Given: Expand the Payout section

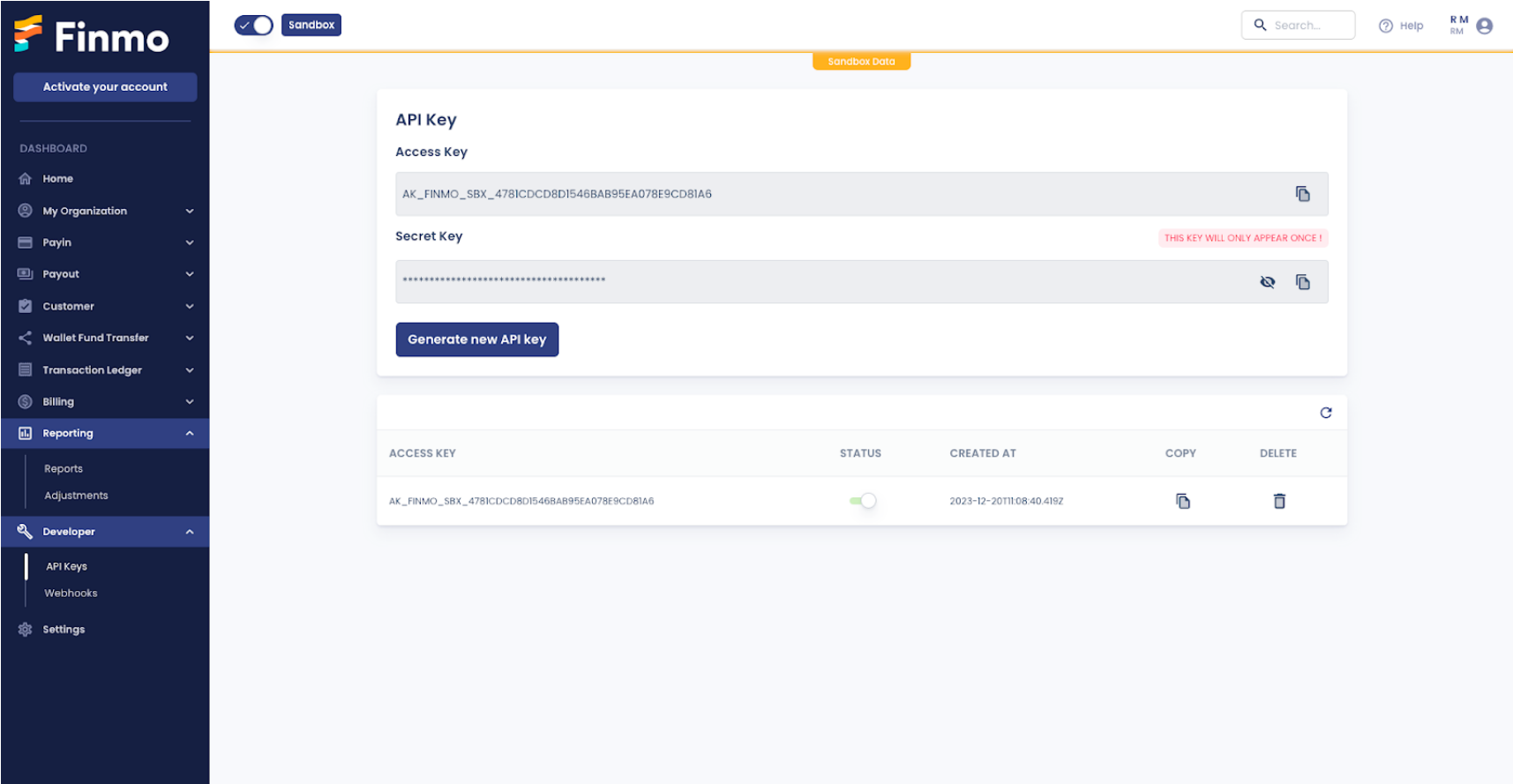Looking at the screenshot, I should pyautogui.click(x=106, y=274).
